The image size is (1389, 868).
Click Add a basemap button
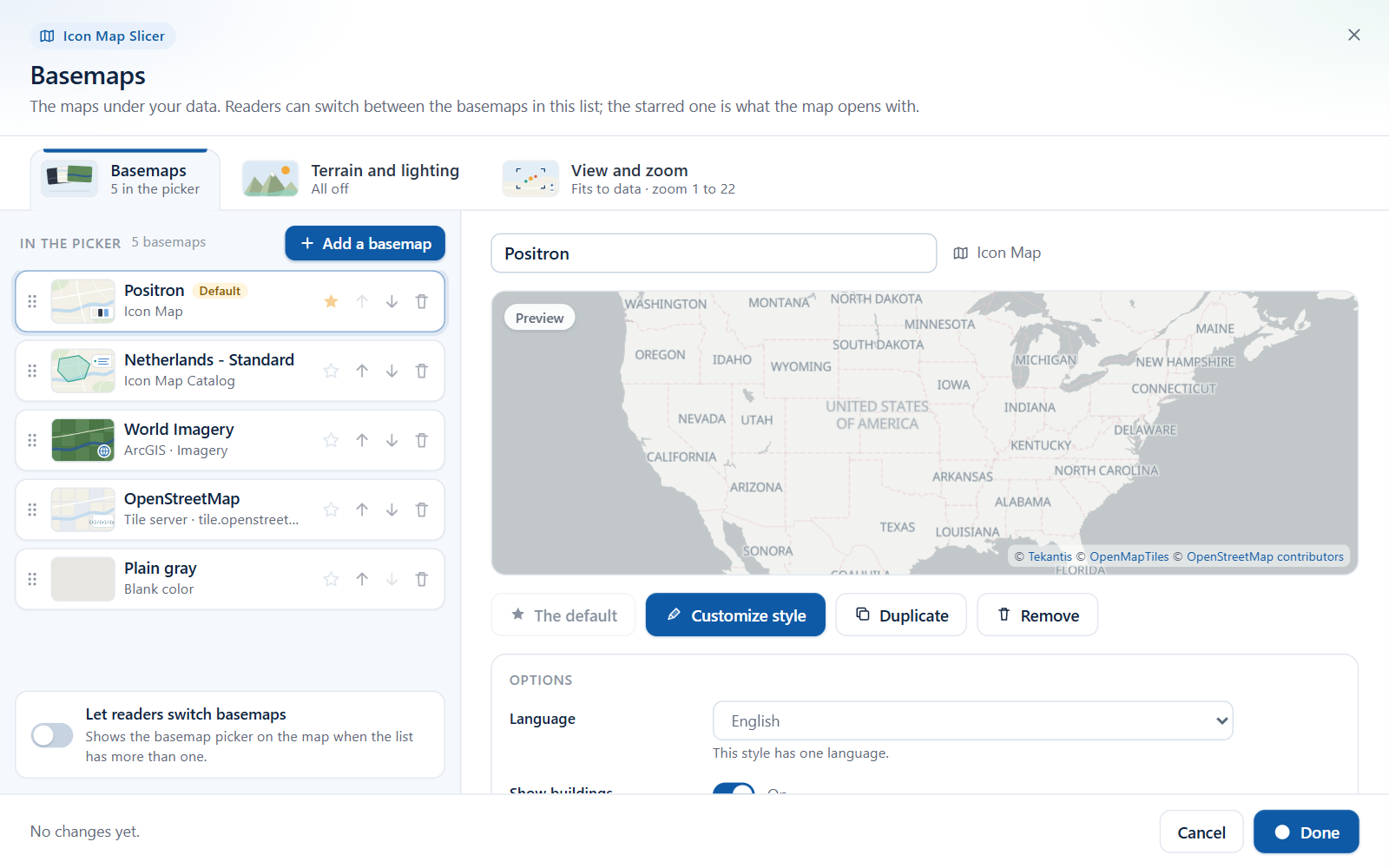[365, 243]
